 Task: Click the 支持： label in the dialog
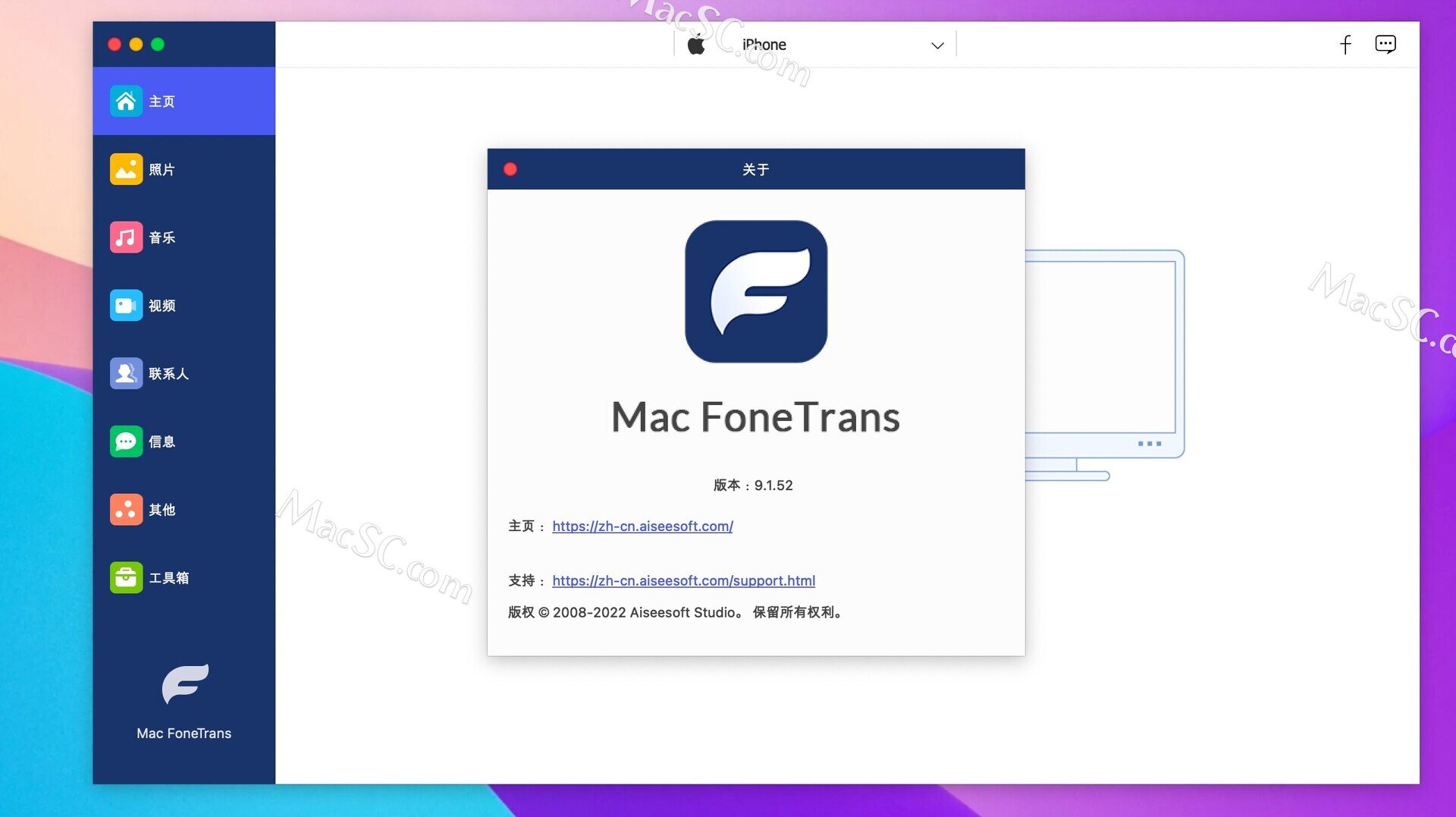click(526, 581)
